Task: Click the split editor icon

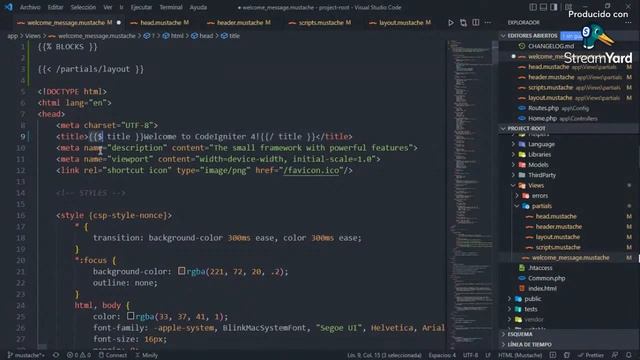Action: tap(476, 22)
